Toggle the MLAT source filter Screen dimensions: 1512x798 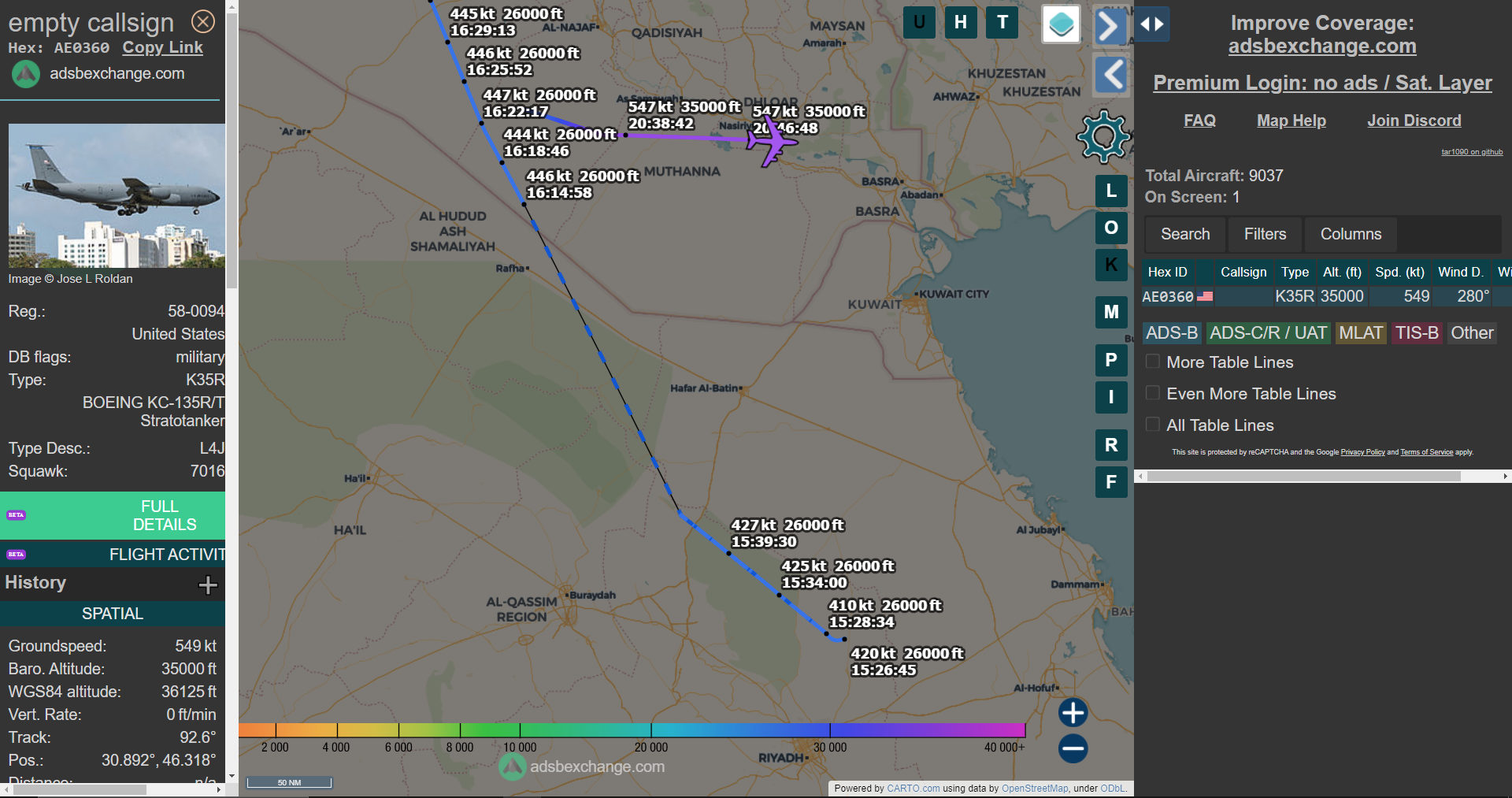[1361, 333]
